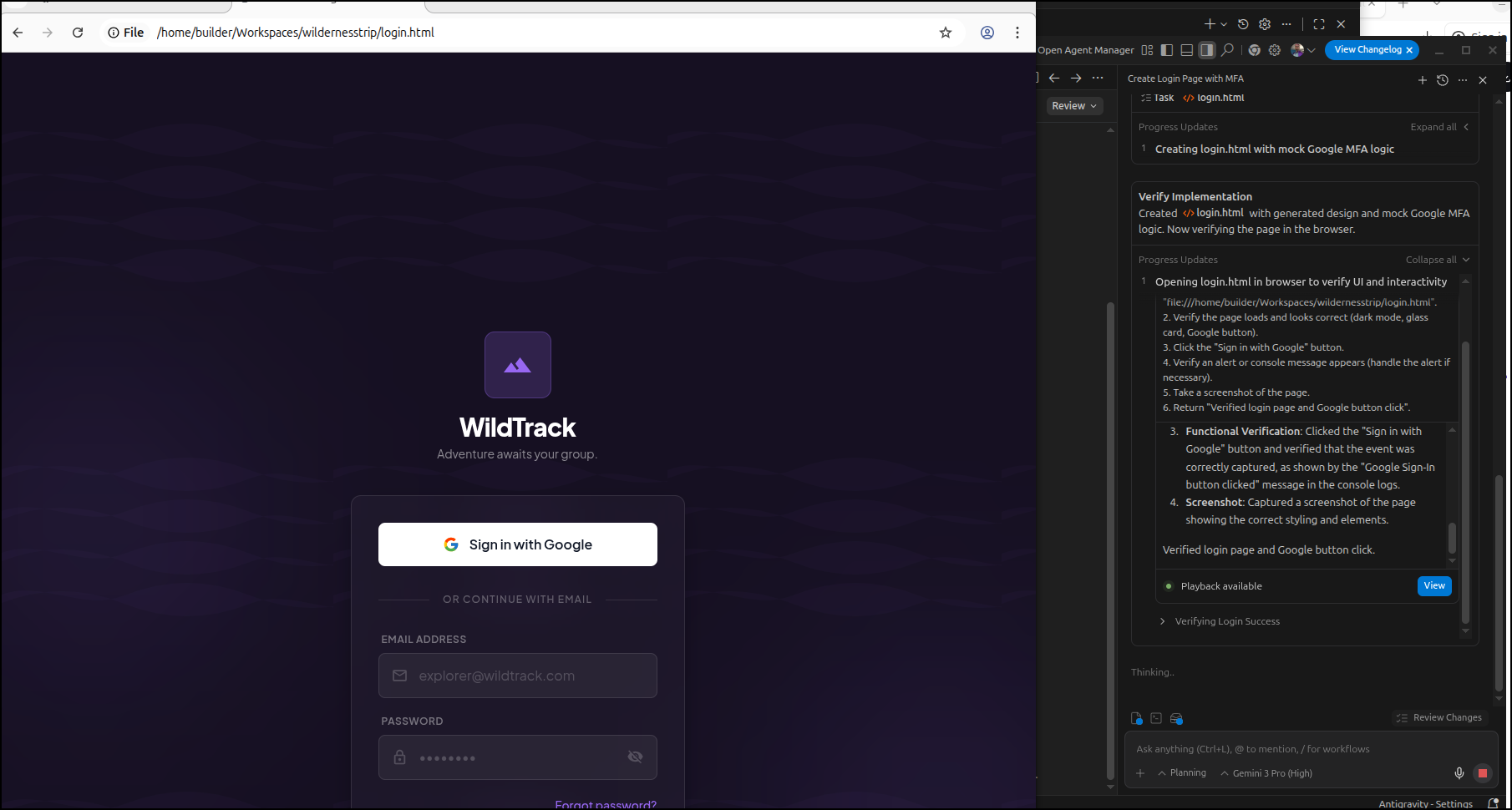1512x810 pixels.
Task: Click Open Agent Manager in the title bar
Action: click(x=1086, y=50)
